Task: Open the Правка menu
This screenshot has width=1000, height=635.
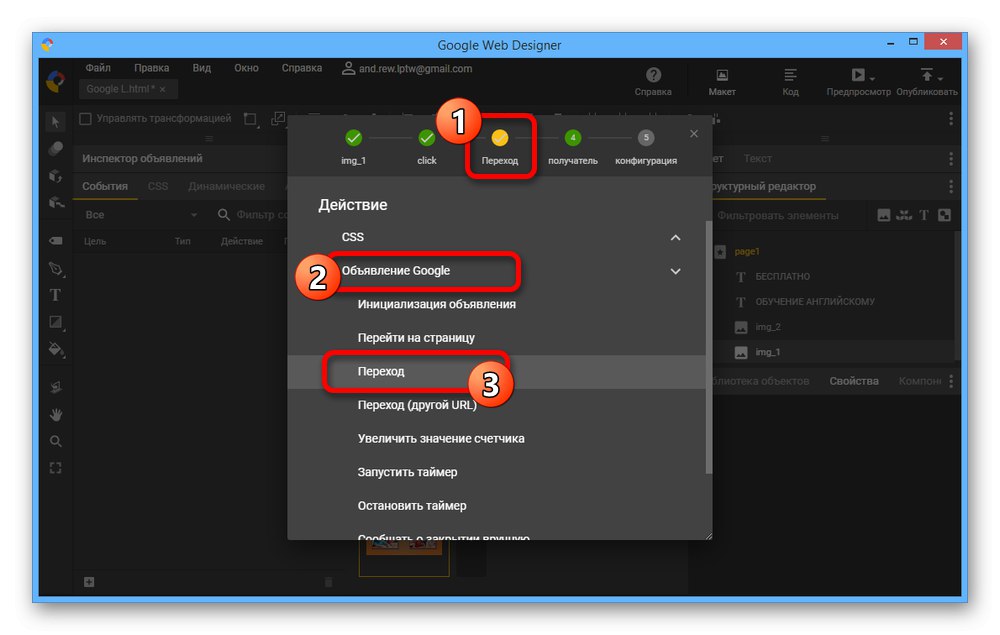Action: coord(151,68)
